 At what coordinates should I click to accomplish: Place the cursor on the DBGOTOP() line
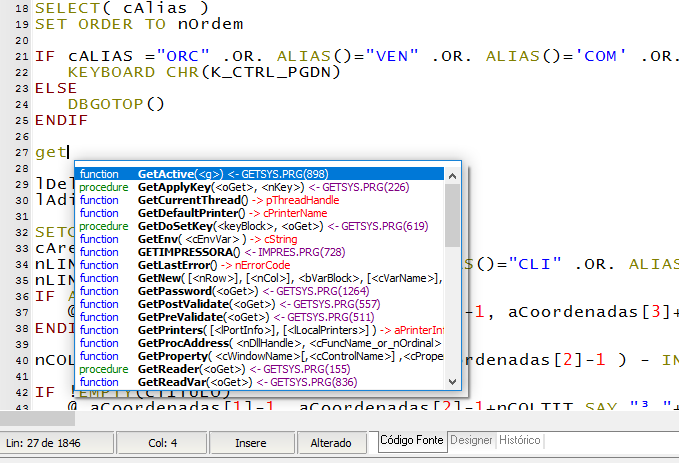[116, 103]
